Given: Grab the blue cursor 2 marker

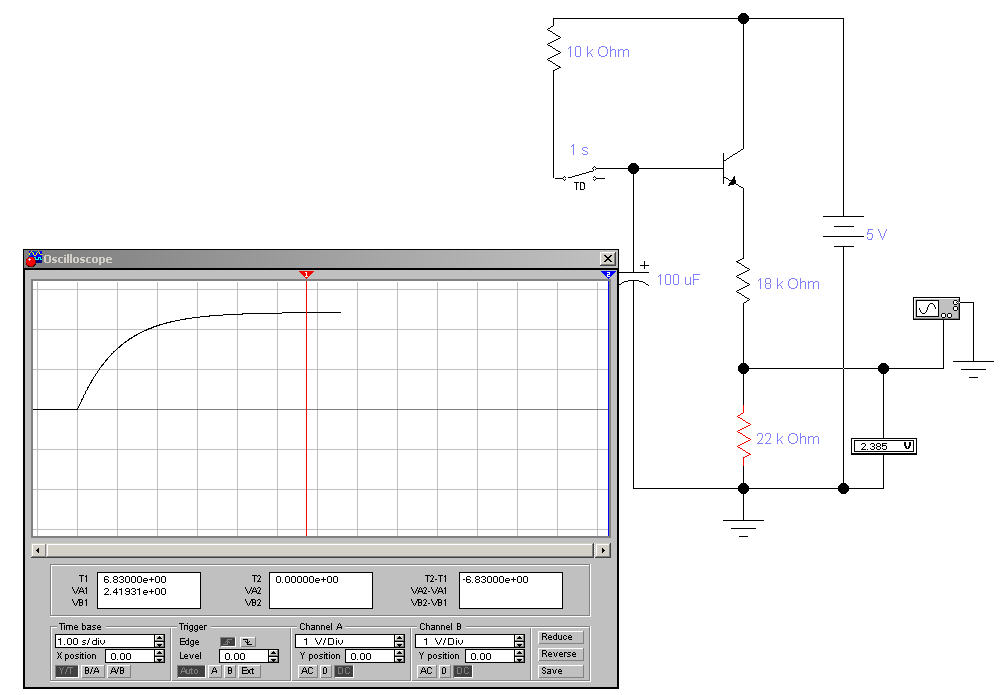Looking at the screenshot, I should click(x=608, y=274).
